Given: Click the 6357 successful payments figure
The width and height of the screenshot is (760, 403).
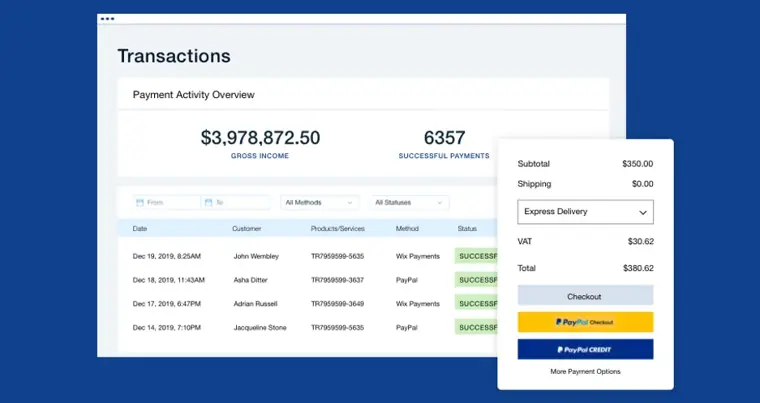Looking at the screenshot, I should click(x=444, y=138).
